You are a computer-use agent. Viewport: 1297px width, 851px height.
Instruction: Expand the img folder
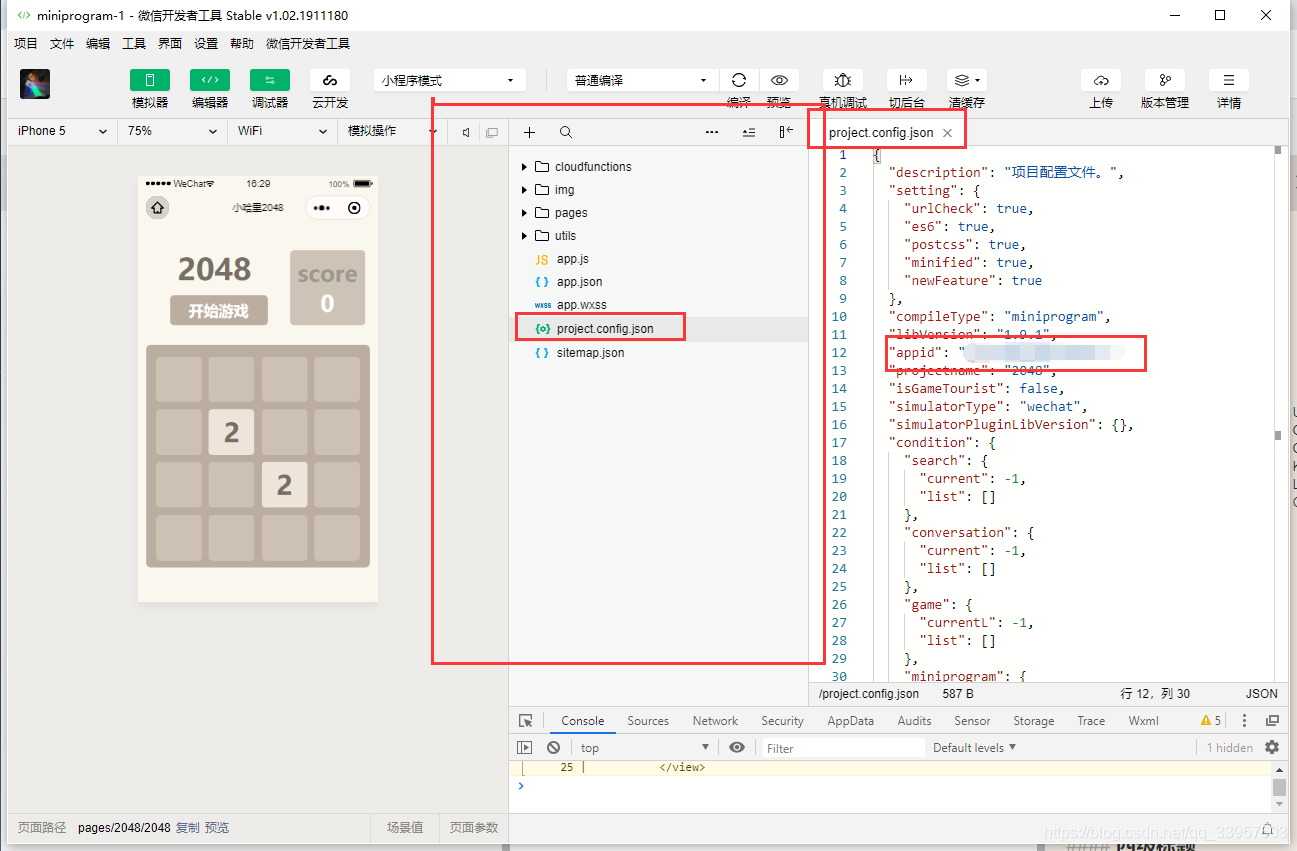point(524,190)
